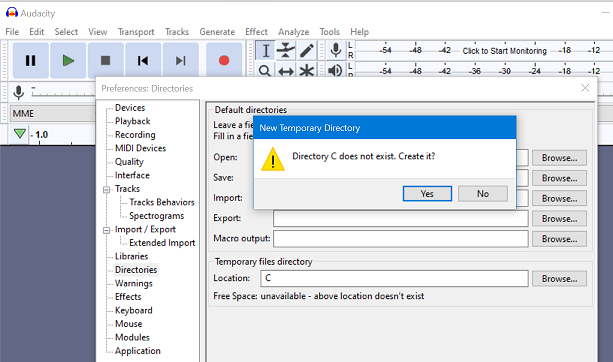Open the Edit menu

click(x=37, y=32)
